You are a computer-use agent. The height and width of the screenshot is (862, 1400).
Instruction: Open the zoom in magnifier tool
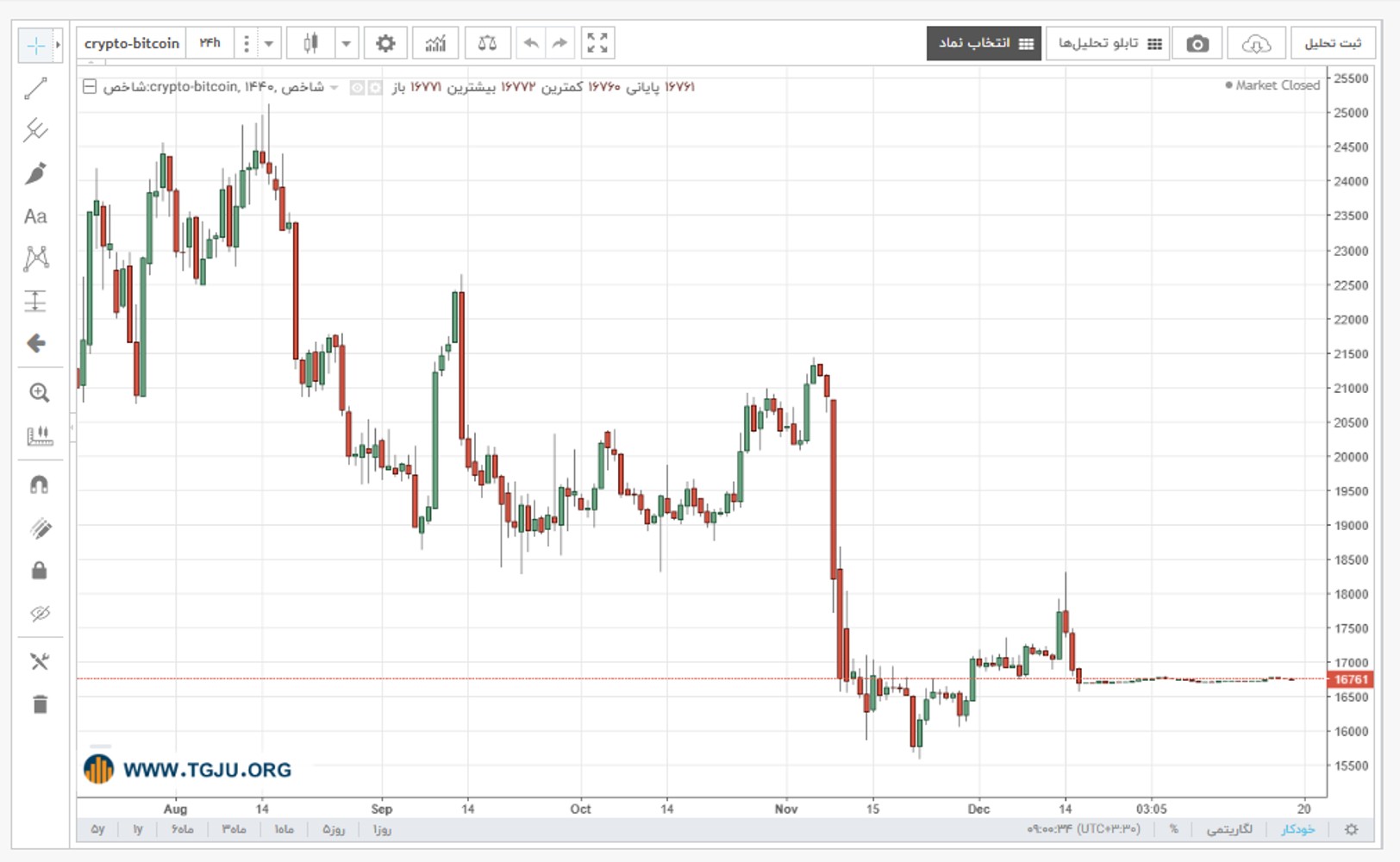point(39,393)
